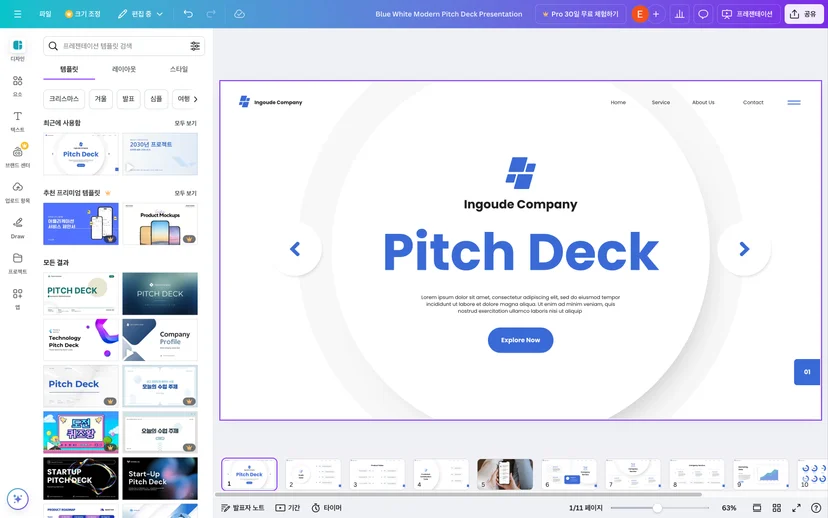The width and height of the screenshot is (828, 518).
Task: Open the 63% zoom level dropdown
Action: [729, 507]
